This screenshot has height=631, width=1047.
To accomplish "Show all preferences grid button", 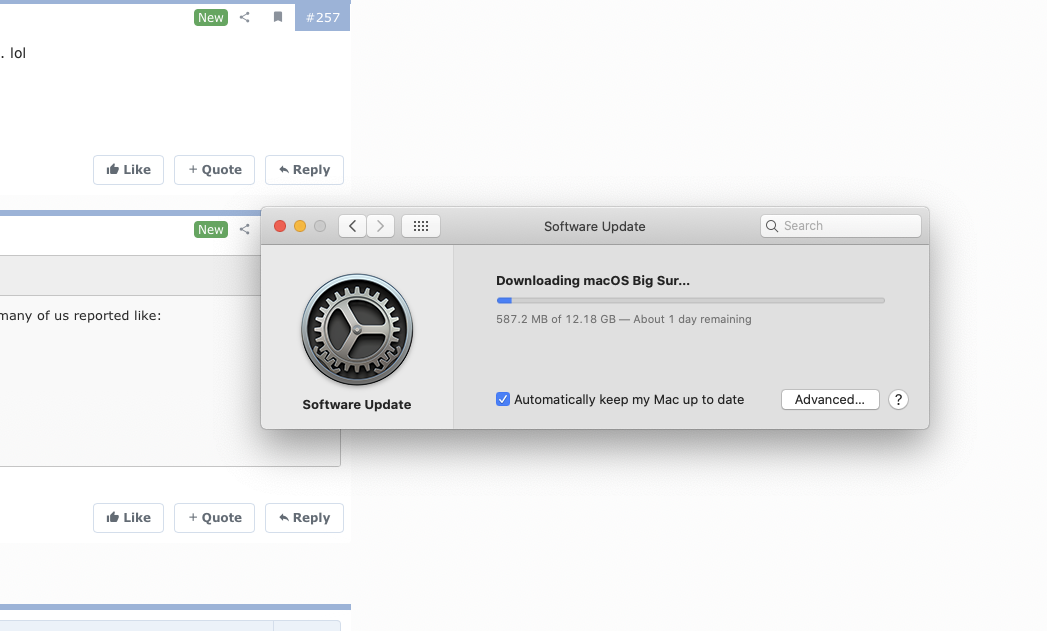I will click(421, 226).
